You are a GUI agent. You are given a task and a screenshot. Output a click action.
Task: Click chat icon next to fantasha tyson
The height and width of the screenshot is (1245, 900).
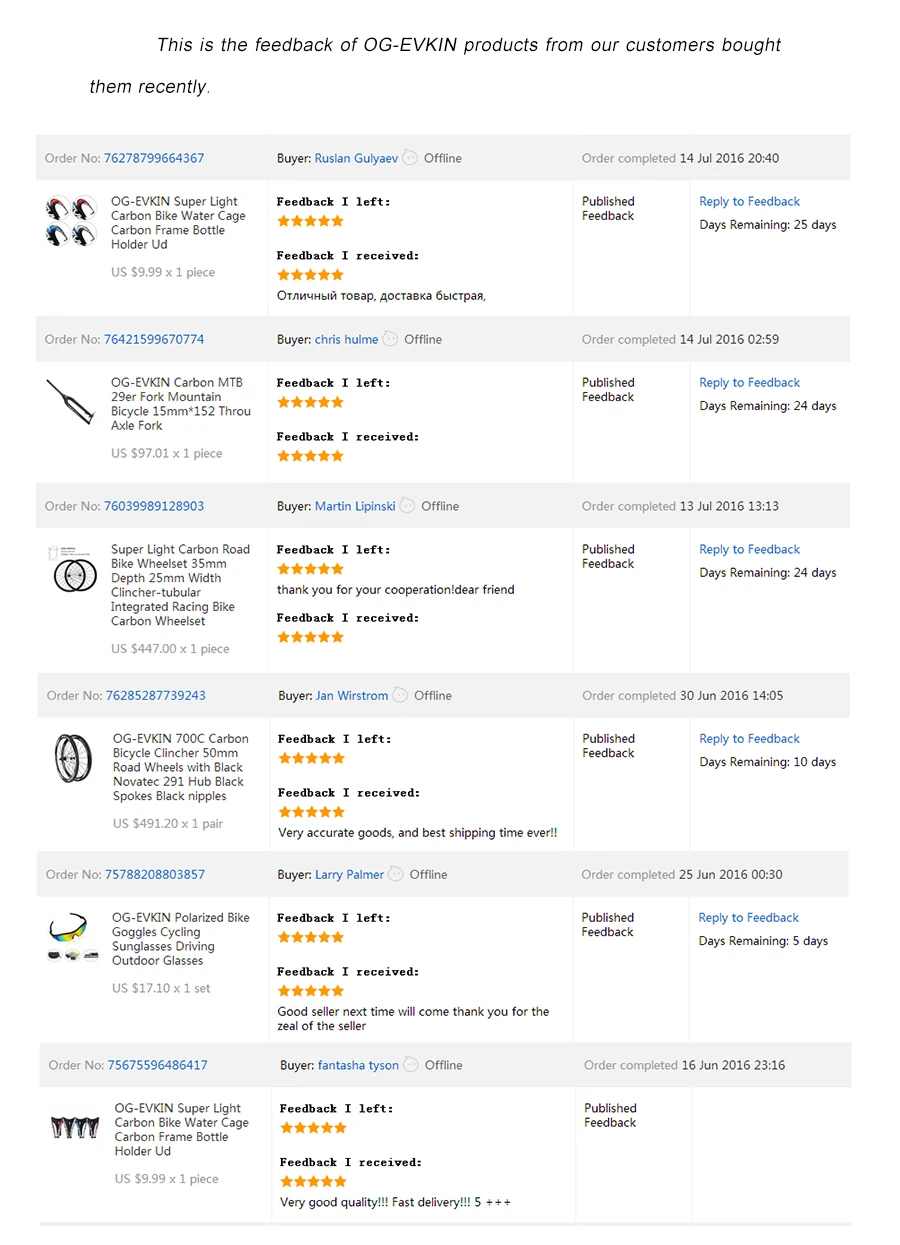point(411,1065)
